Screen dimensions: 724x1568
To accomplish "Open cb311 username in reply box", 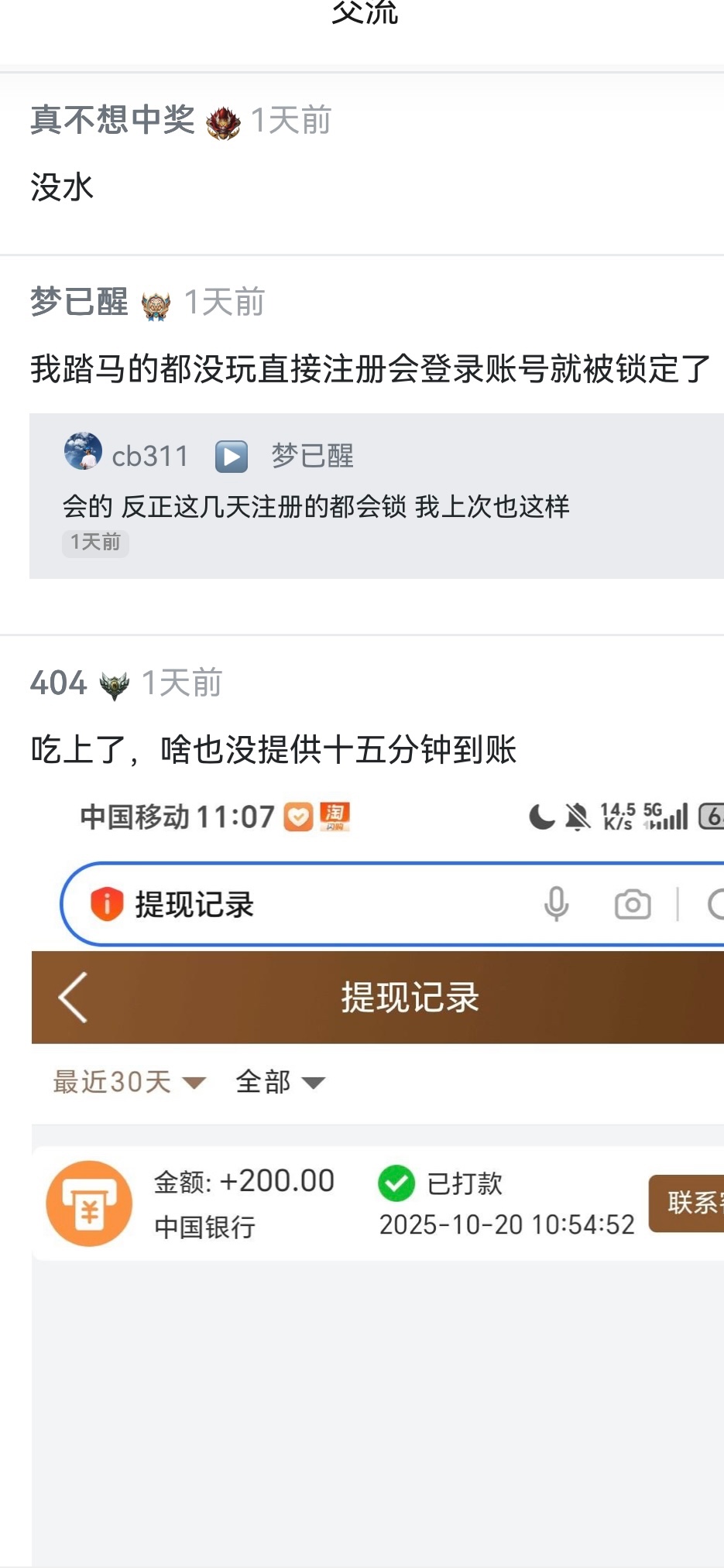I will (150, 457).
